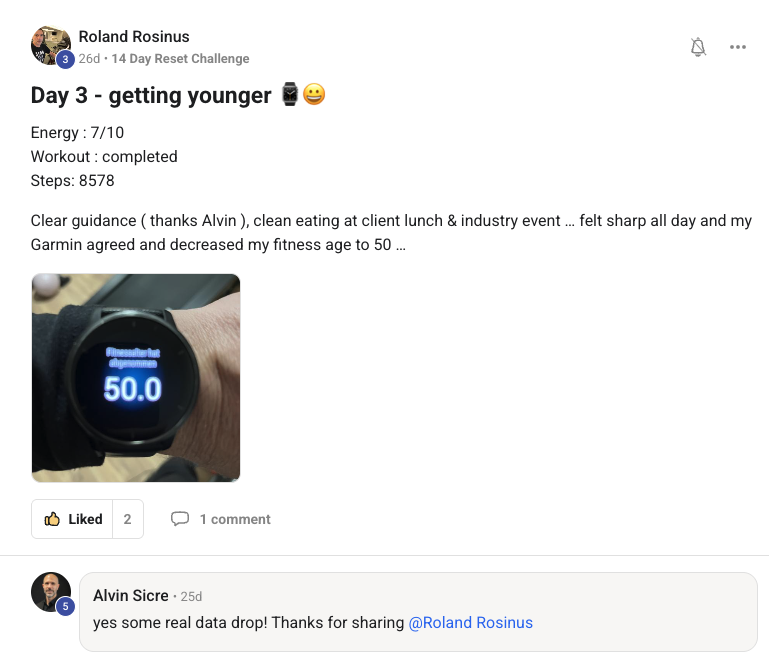769x663 pixels.
Task: Click the watch emoji in the post title
Action: pyautogui.click(x=290, y=94)
